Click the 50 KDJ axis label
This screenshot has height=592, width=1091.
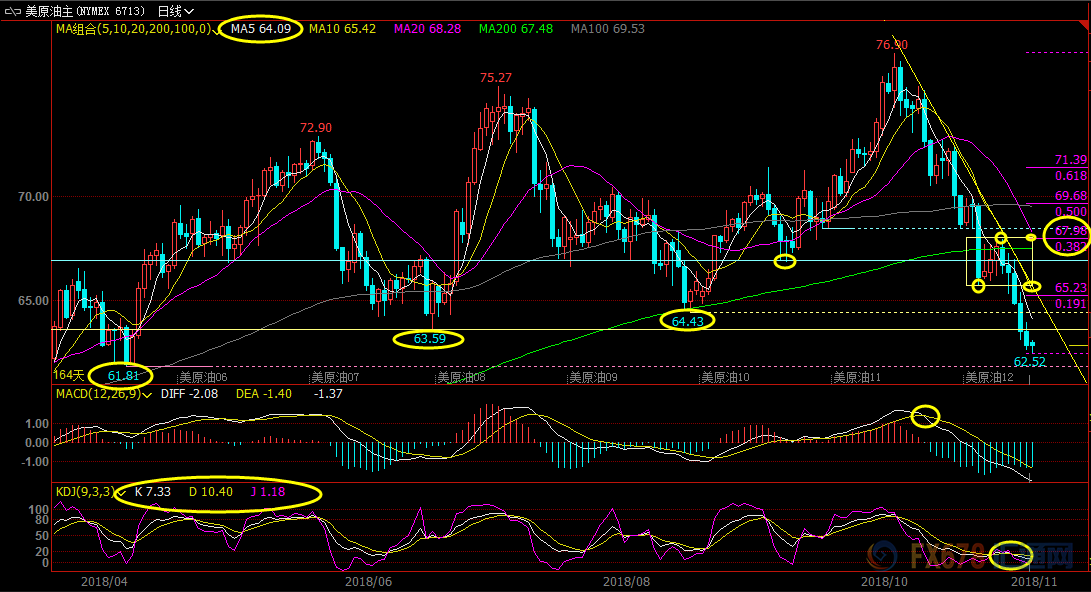tap(42, 536)
